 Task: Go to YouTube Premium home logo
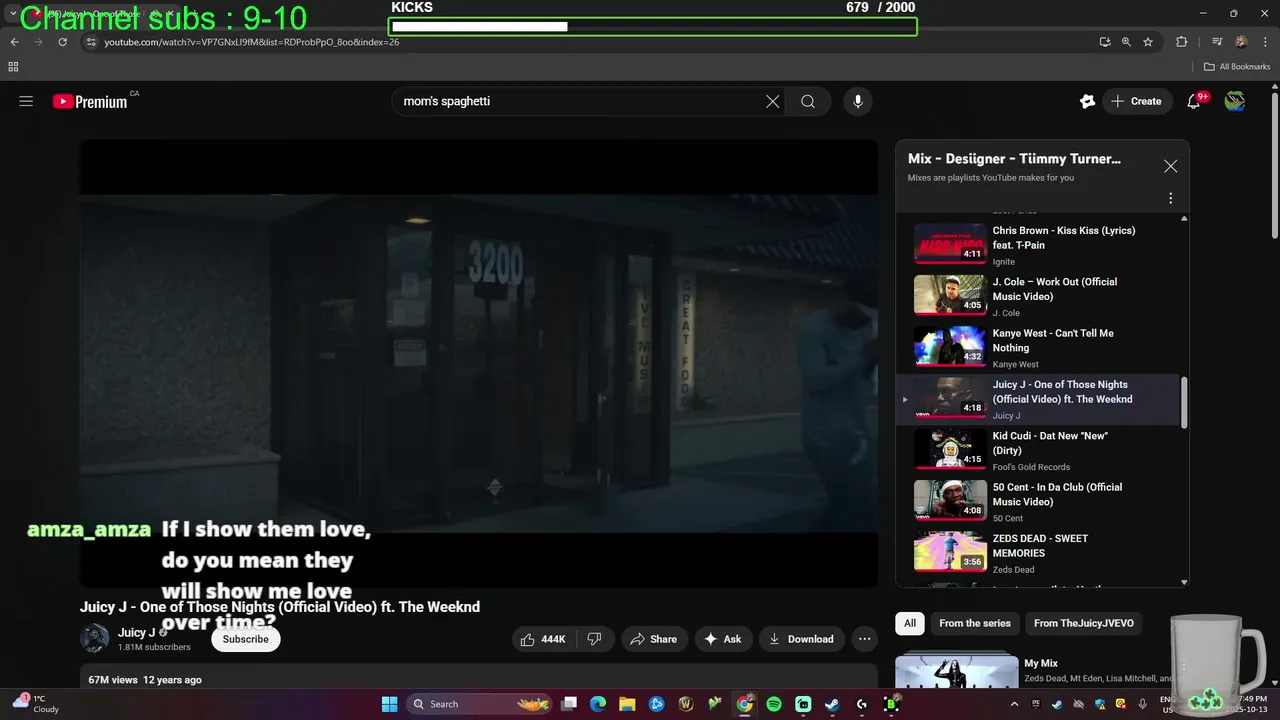(x=90, y=101)
